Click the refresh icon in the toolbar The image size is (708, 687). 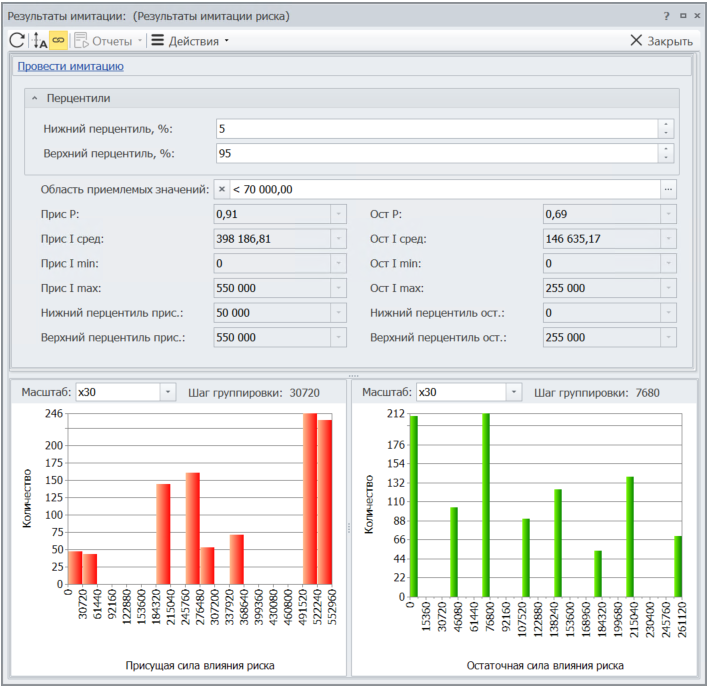pyautogui.click(x=17, y=41)
